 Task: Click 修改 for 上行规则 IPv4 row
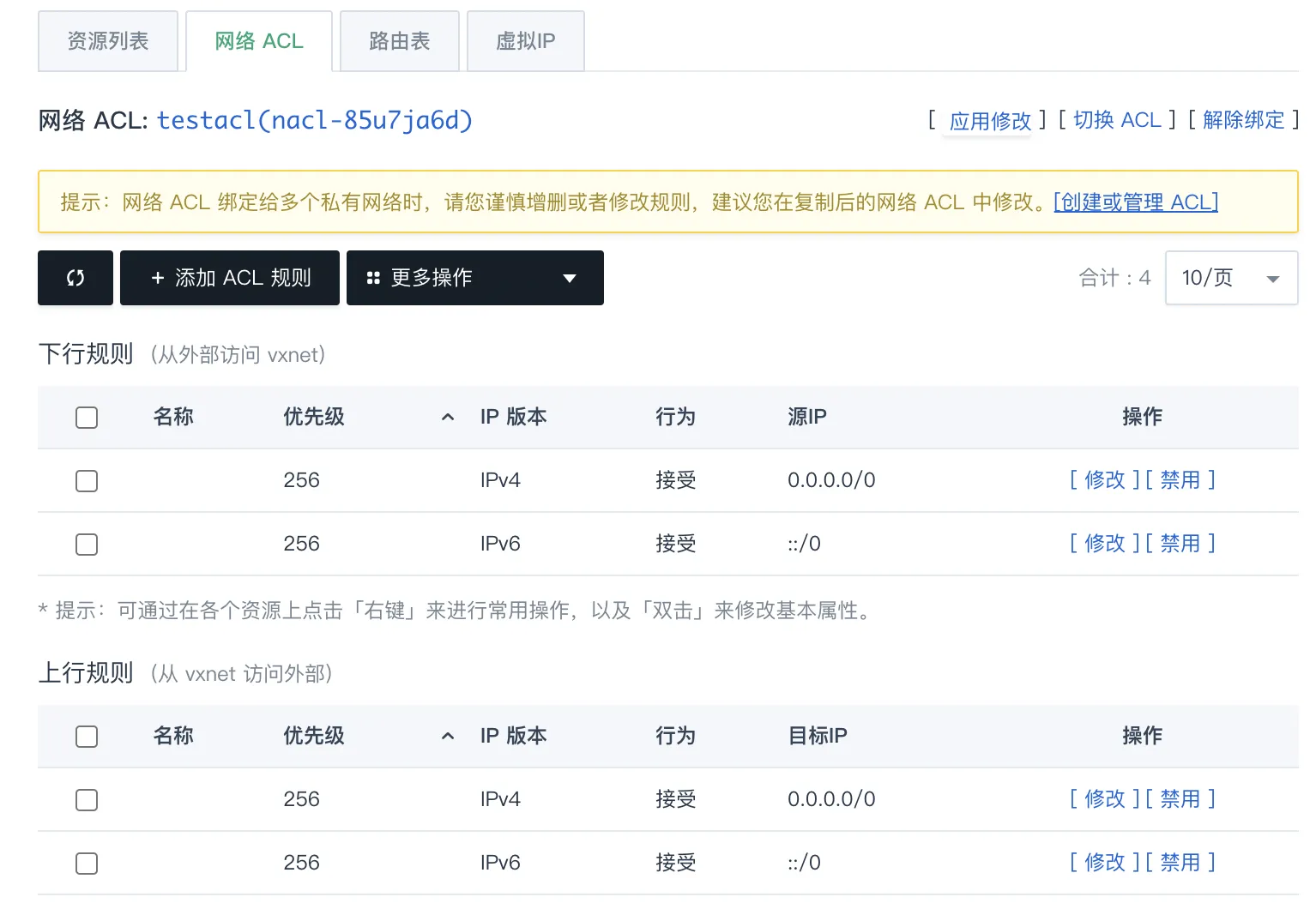(x=1105, y=799)
